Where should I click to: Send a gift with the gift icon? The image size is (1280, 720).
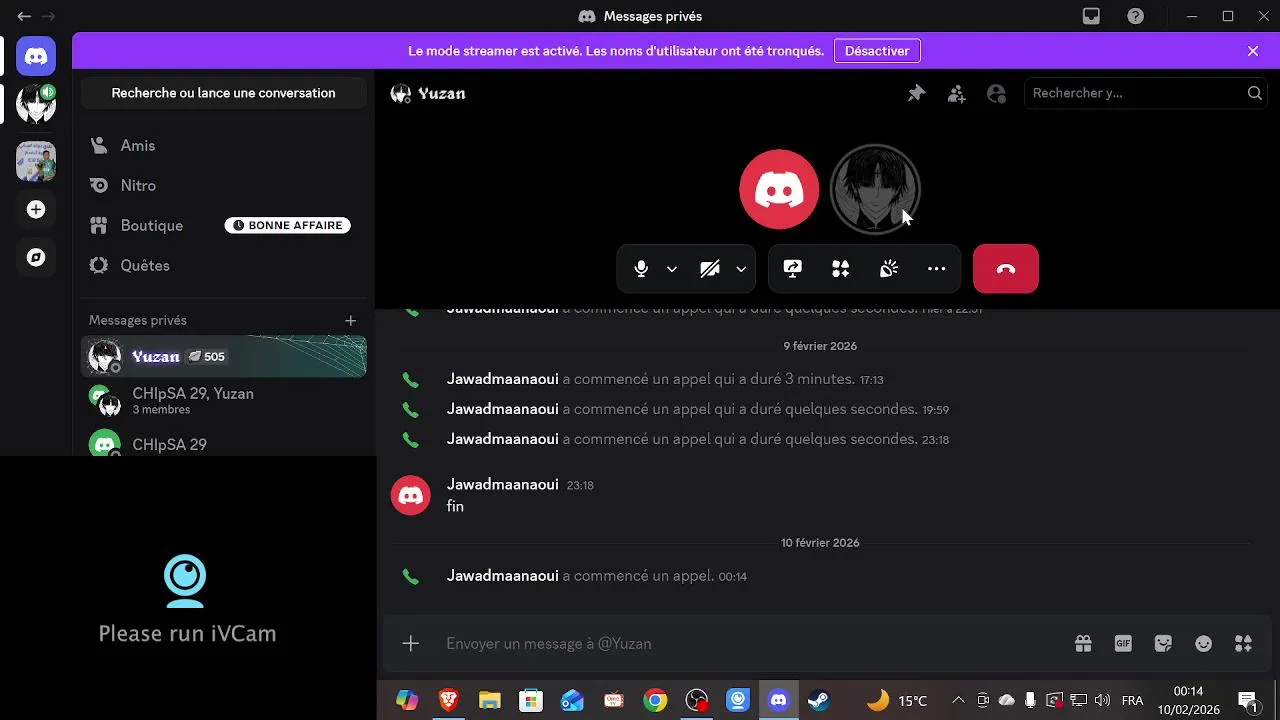[1083, 643]
